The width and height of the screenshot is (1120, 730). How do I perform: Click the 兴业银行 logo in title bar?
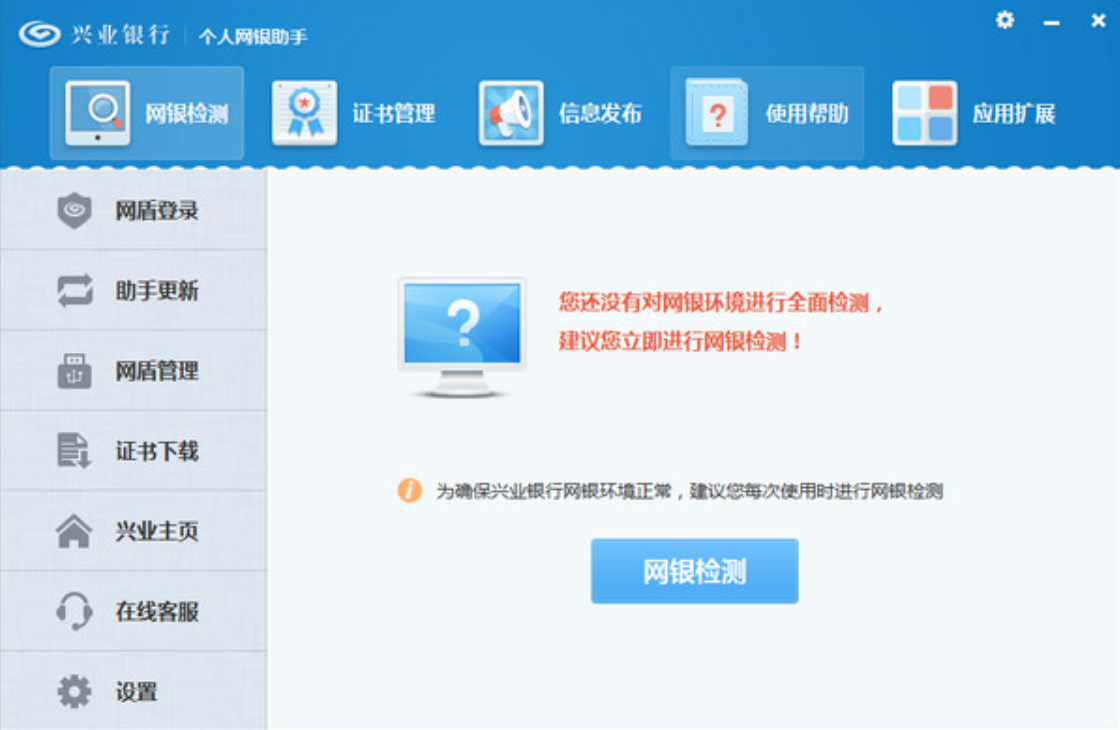coord(94,34)
